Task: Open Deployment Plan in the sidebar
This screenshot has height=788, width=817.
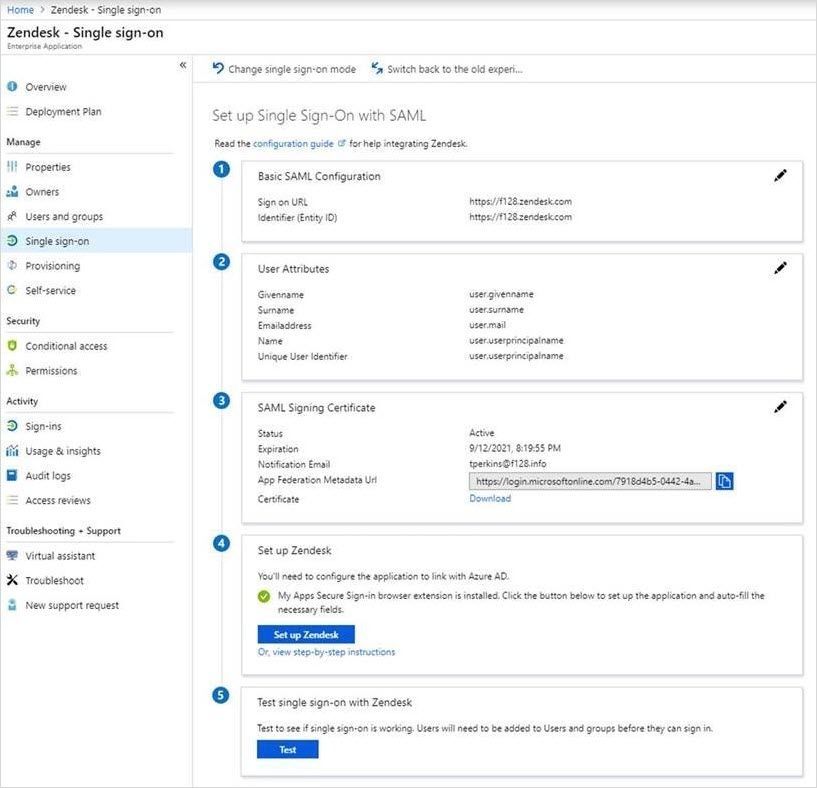Action: pyautogui.click(x=63, y=112)
